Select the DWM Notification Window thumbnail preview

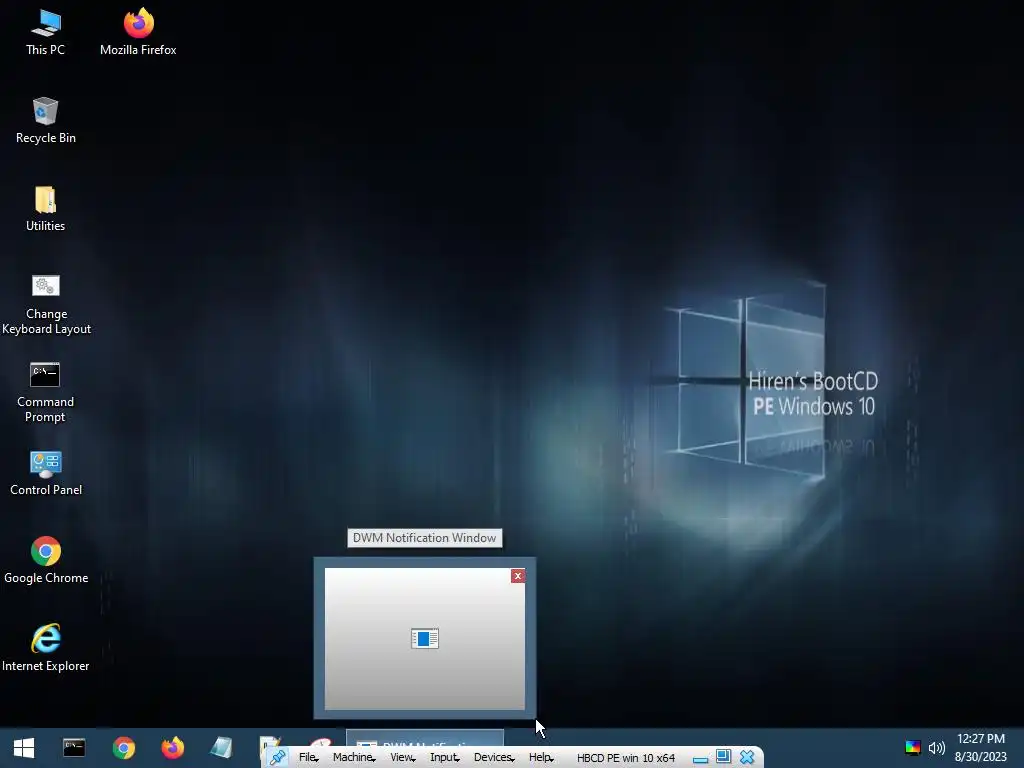[424, 639]
